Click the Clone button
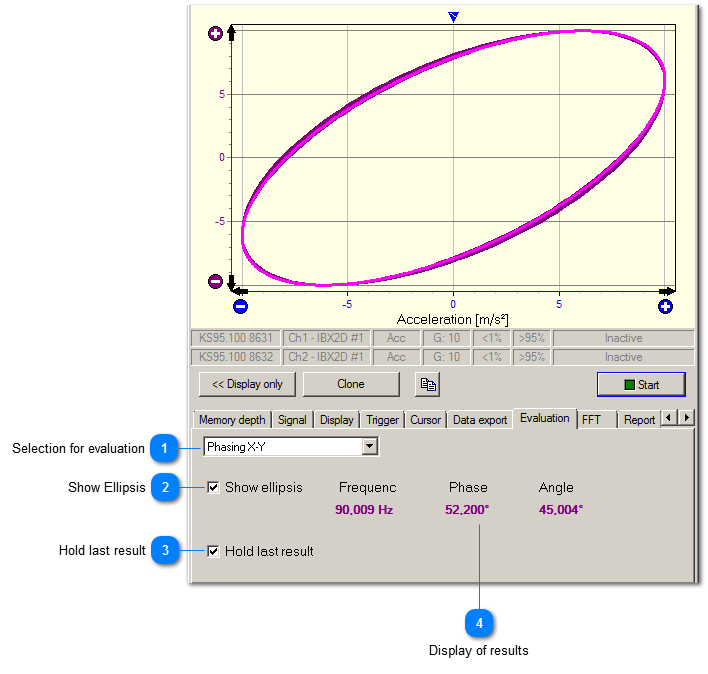Viewport: 708px width, 674px height. click(351, 384)
